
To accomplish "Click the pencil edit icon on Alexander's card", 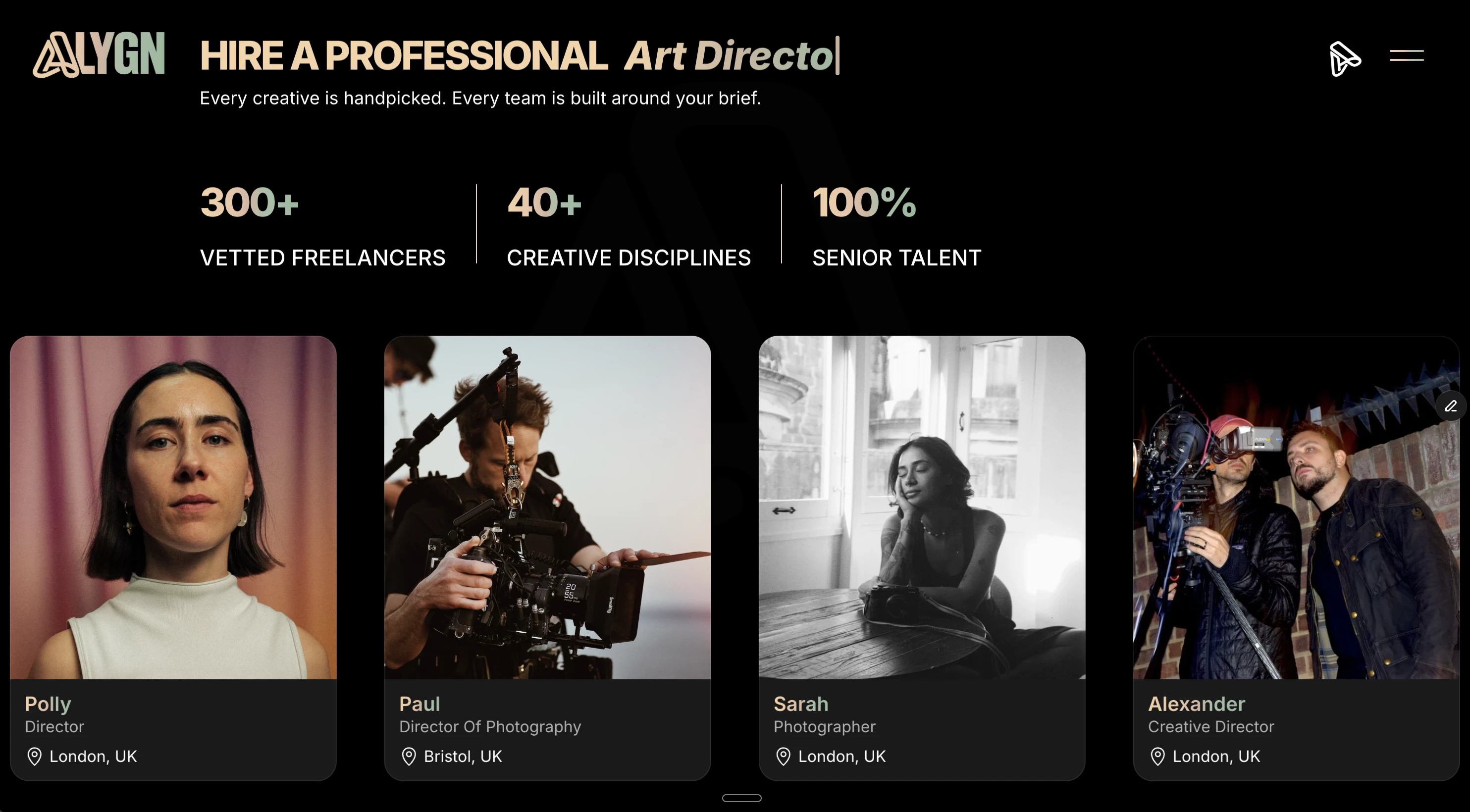I will tap(1451, 406).
